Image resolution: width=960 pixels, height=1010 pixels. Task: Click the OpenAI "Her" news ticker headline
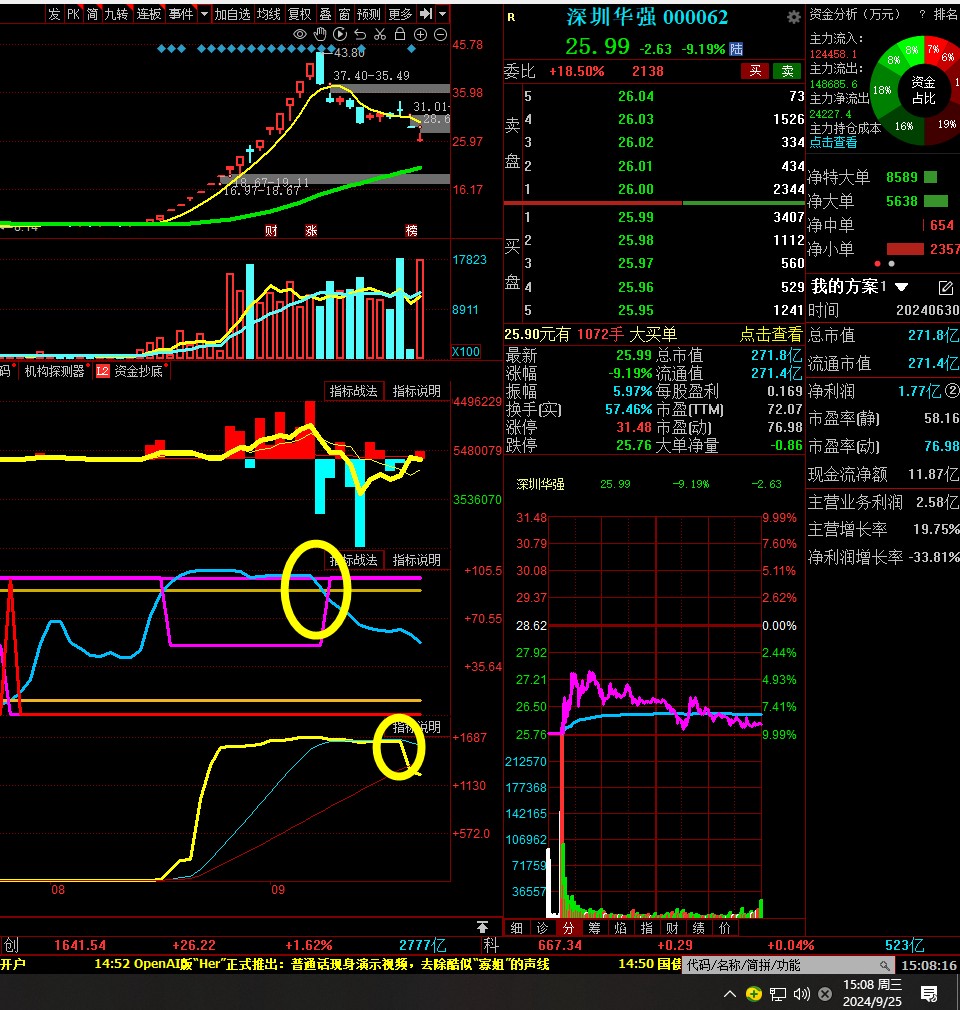(322, 964)
